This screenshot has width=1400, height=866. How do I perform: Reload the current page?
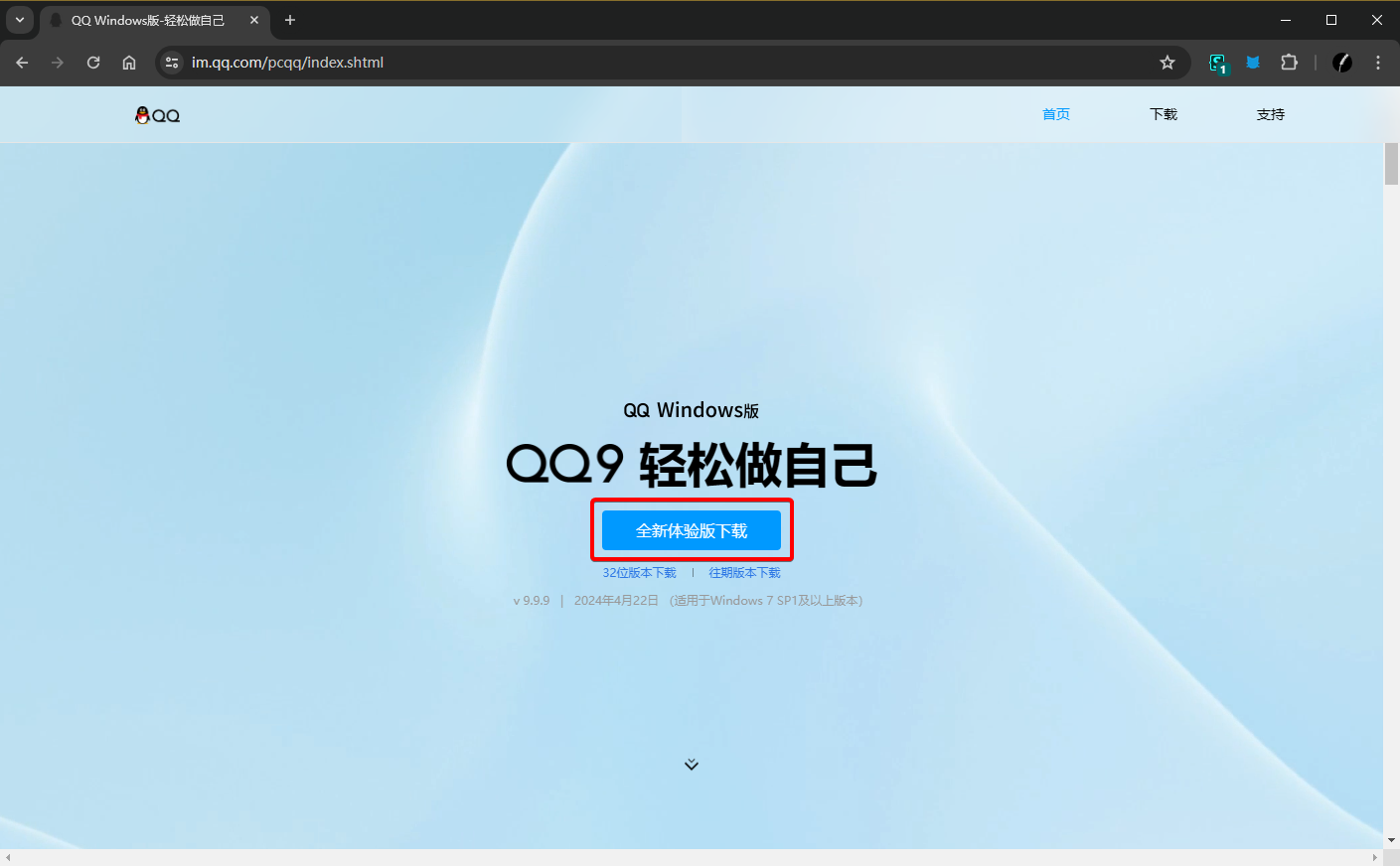pyautogui.click(x=93, y=63)
